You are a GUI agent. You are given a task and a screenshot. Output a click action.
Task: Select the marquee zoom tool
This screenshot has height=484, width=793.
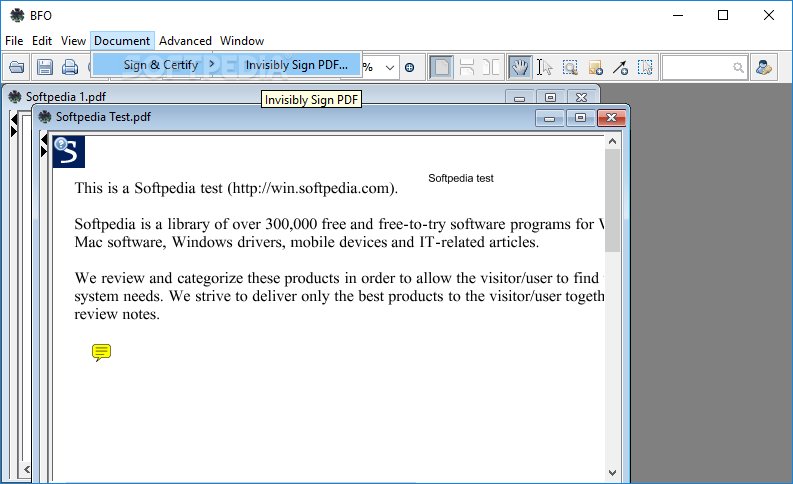(x=570, y=67)
